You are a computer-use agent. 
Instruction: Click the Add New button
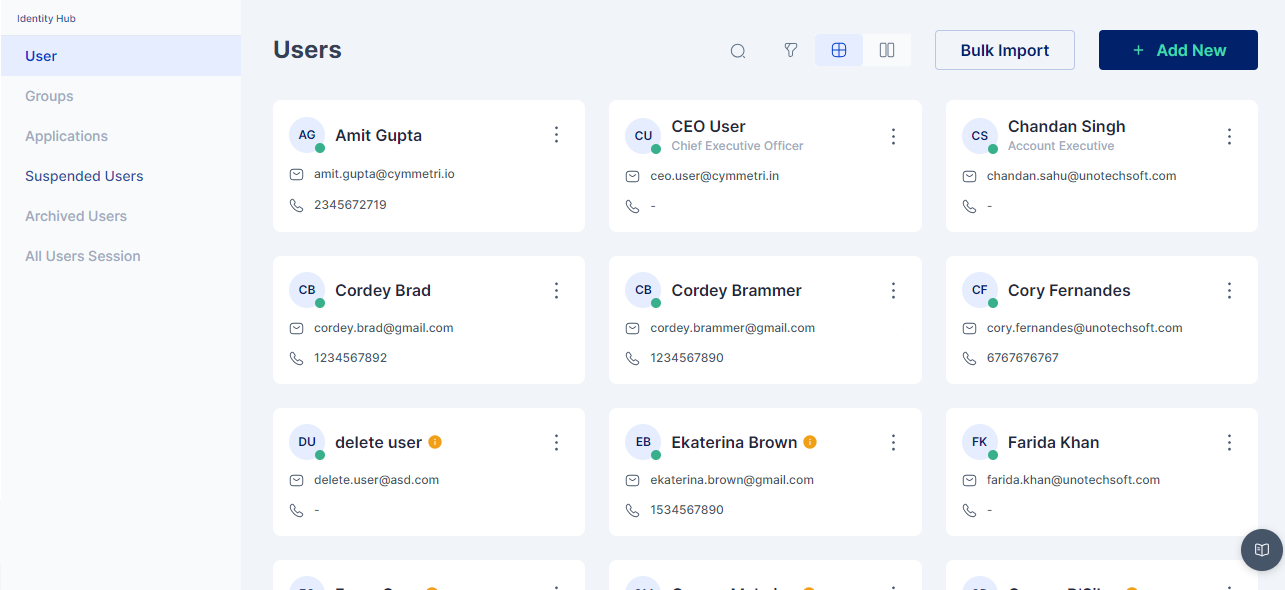coord(1178,50)
